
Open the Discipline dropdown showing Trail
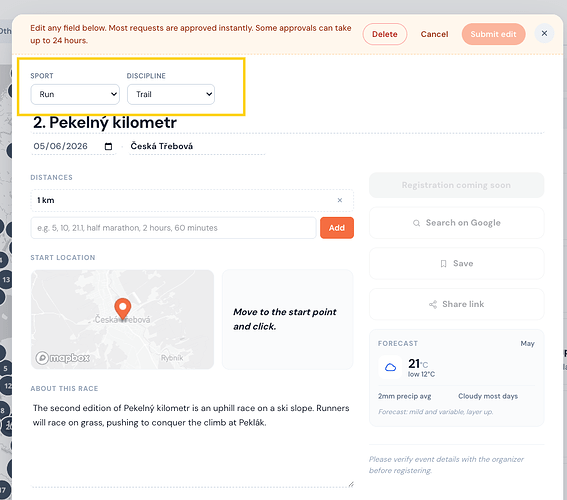point(171,94)
